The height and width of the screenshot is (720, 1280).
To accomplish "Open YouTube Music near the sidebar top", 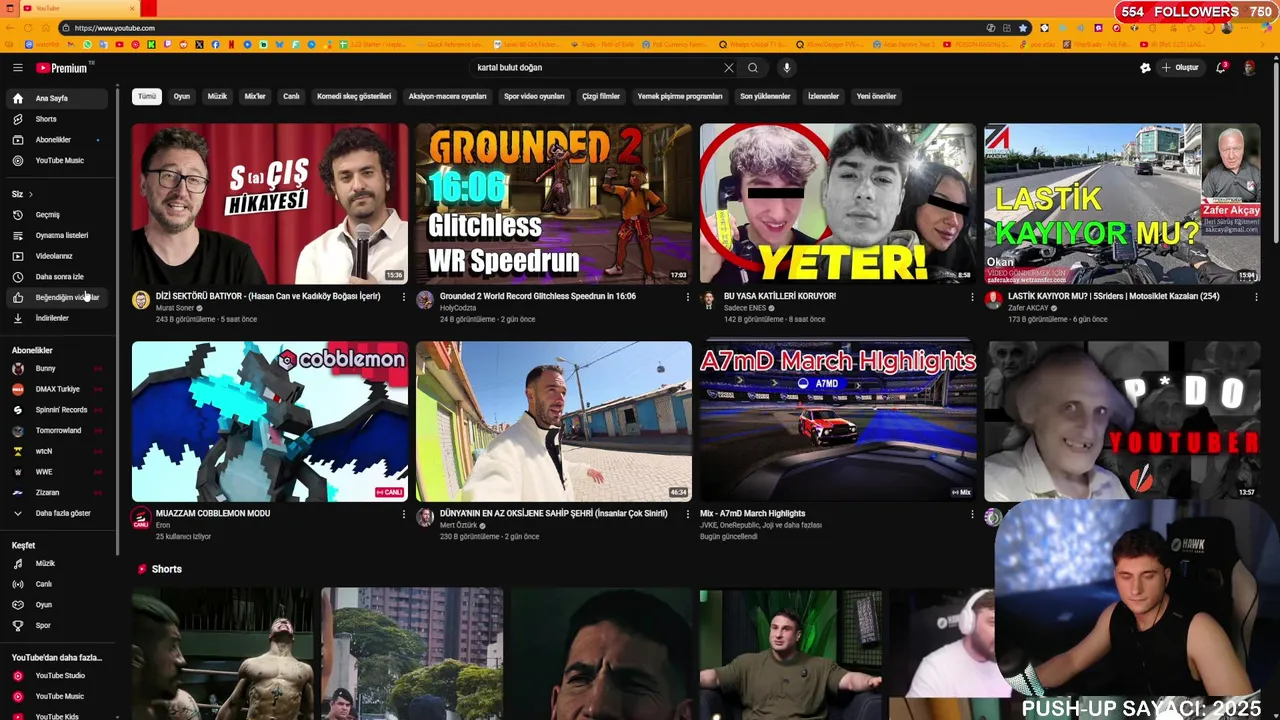I will click(58, 160).
